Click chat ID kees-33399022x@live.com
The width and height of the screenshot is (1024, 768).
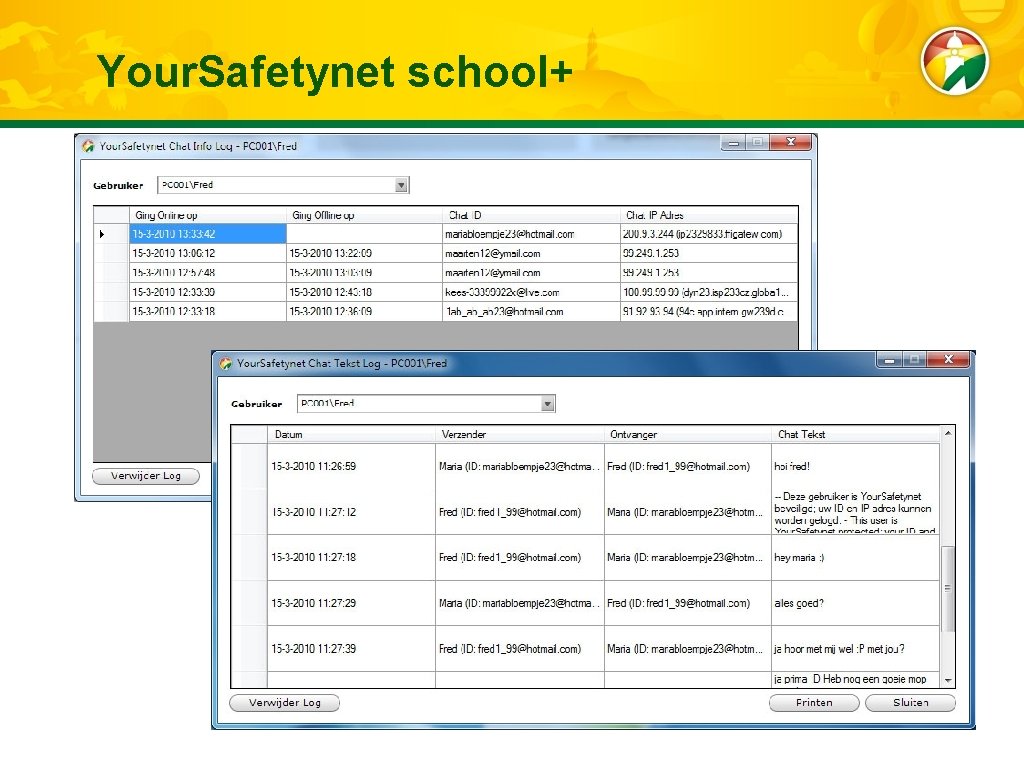tap(531, 292)
